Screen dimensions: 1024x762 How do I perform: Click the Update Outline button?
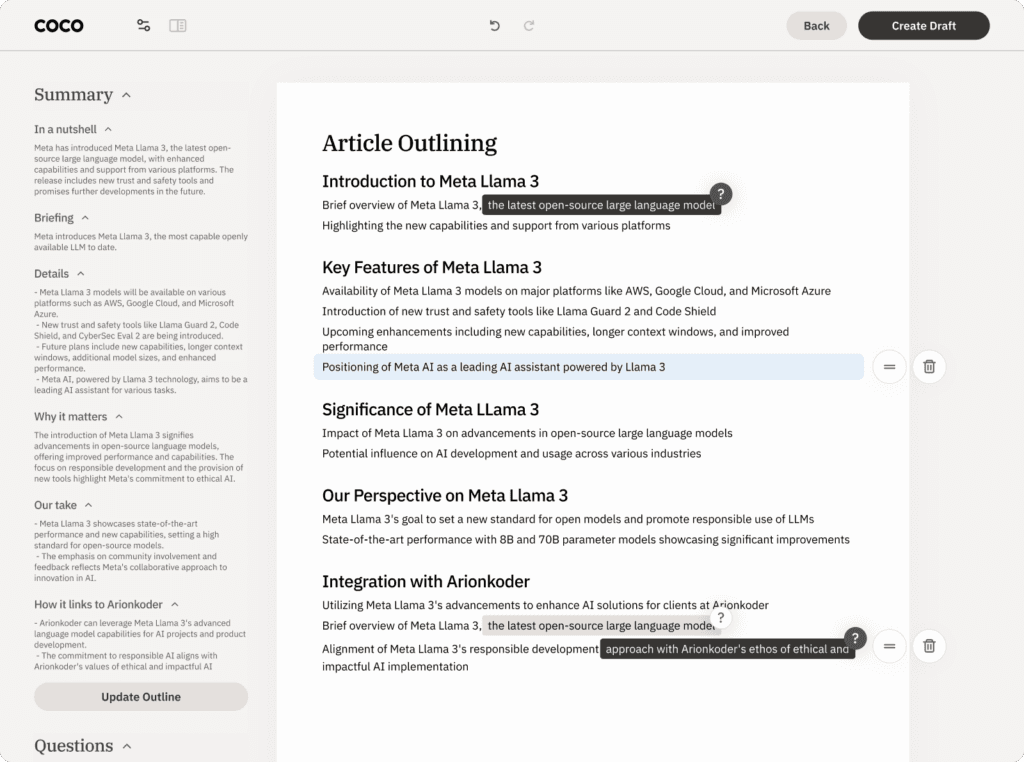[141, 697]
